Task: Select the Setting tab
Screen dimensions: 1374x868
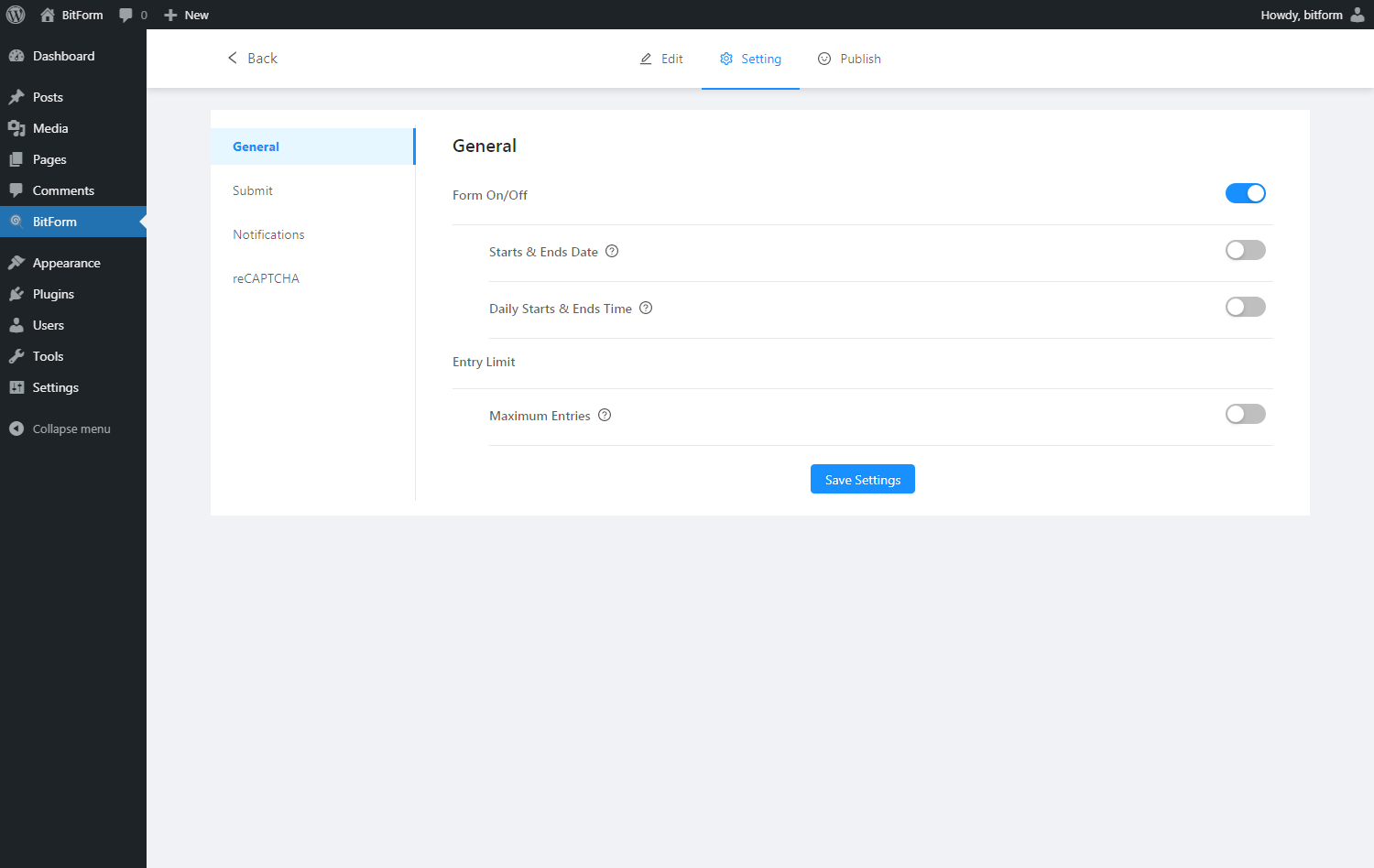Action: [750, 59]
